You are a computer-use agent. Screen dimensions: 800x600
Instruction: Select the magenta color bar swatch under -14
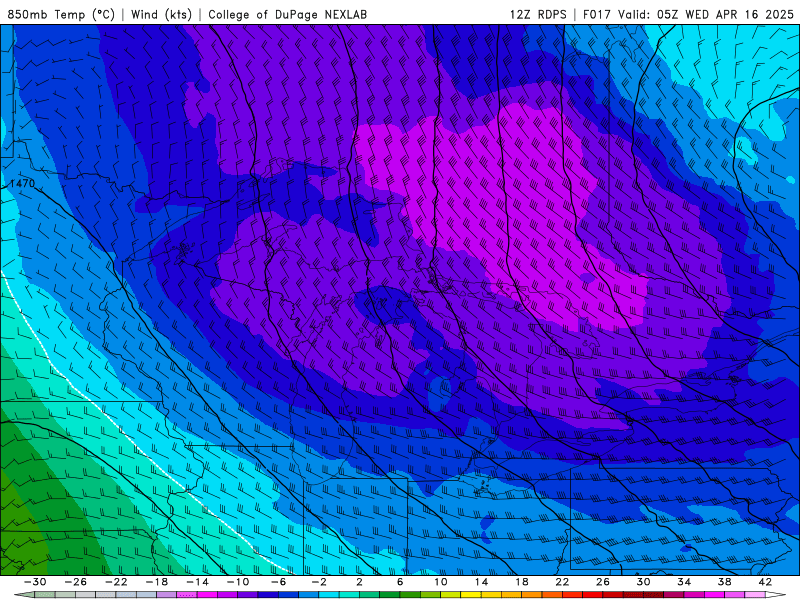click(x=207, y=595)
